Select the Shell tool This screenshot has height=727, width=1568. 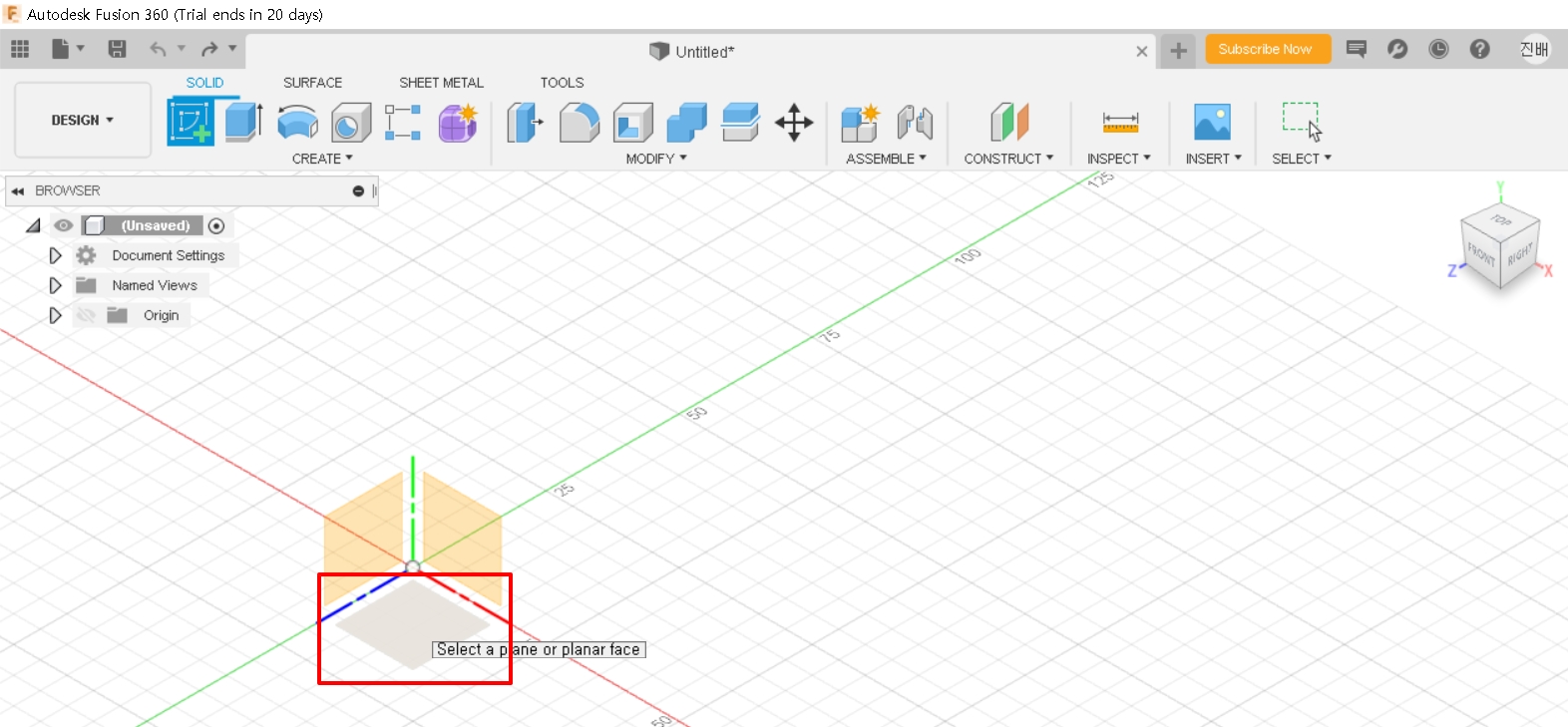[x=632, y=123]
